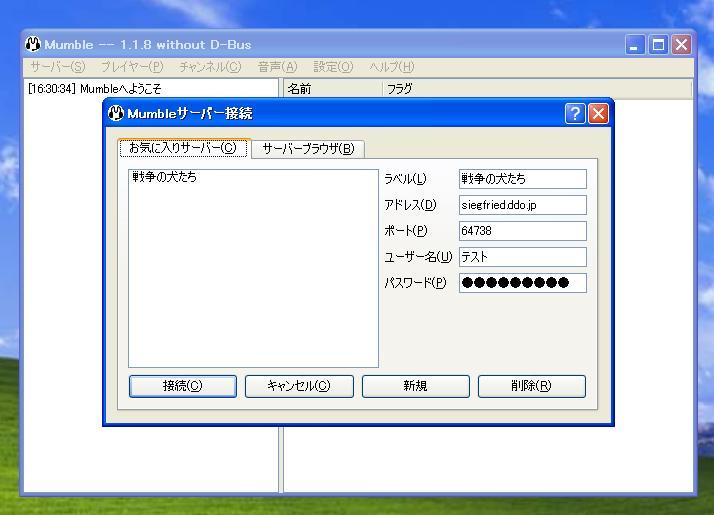
Task: Click the パスワード password field
Action: (x=522, y=283)
